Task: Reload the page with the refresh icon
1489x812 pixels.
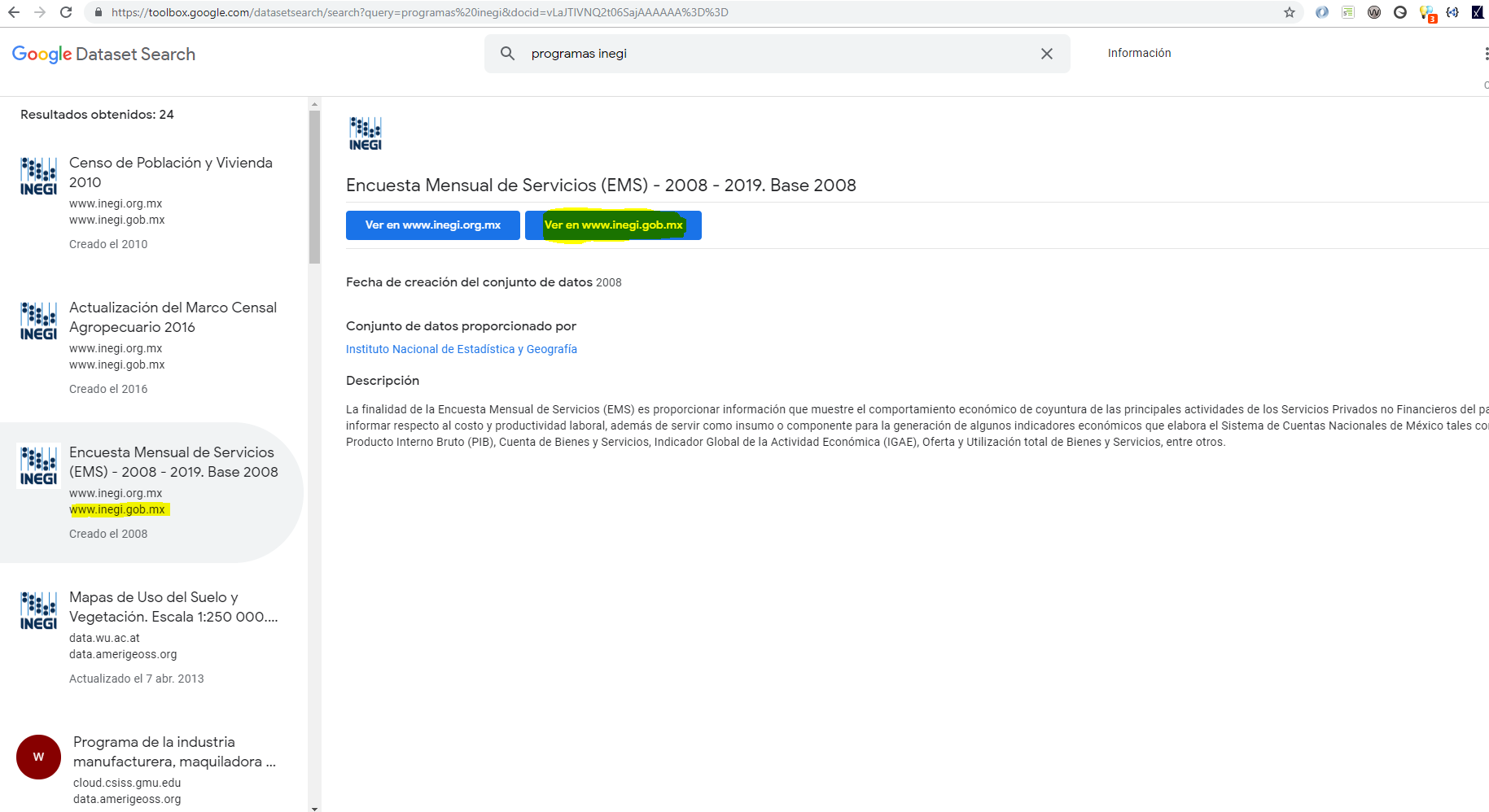Action: [66, 12]
